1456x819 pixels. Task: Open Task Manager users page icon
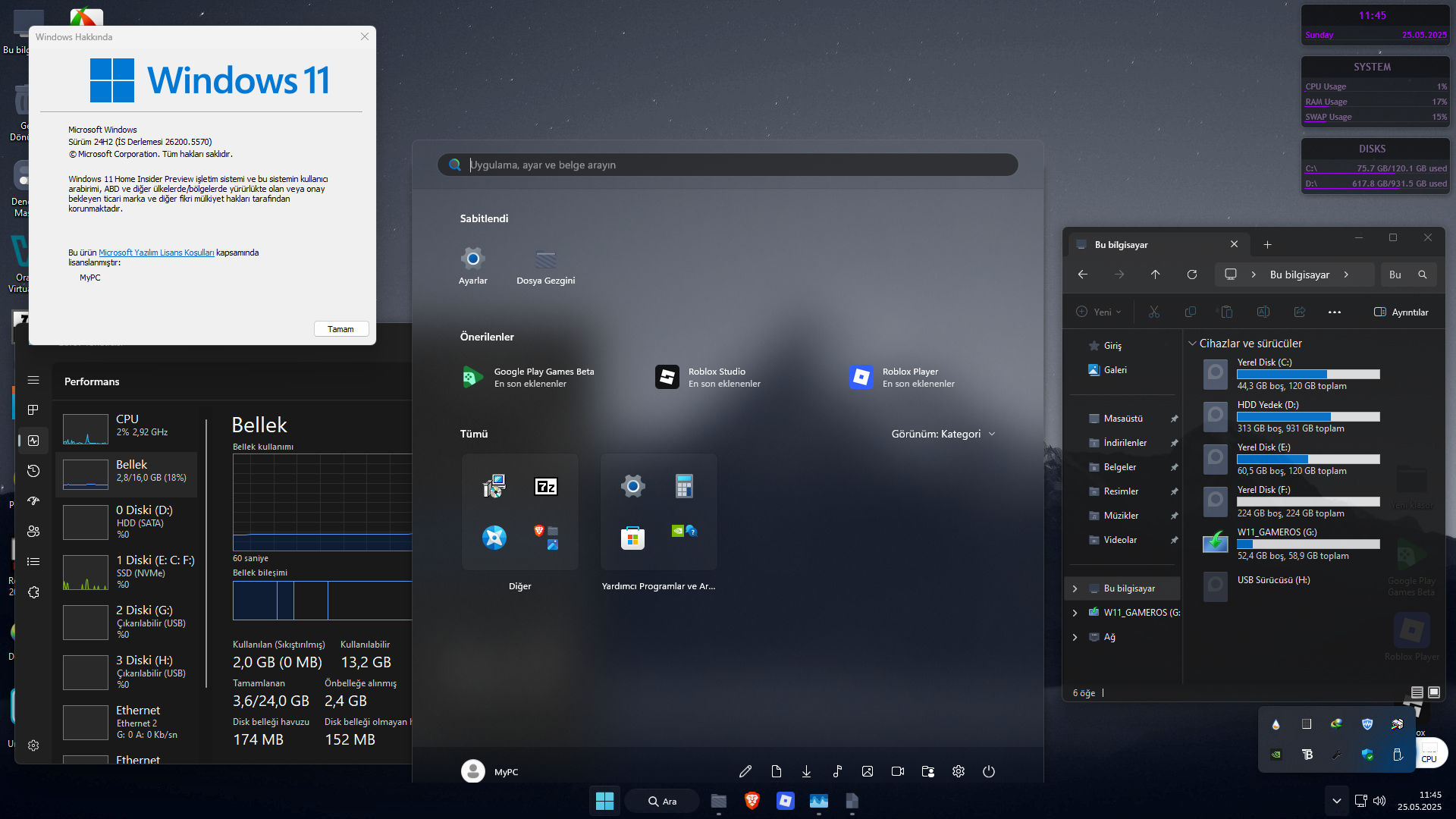click(33, 532)
